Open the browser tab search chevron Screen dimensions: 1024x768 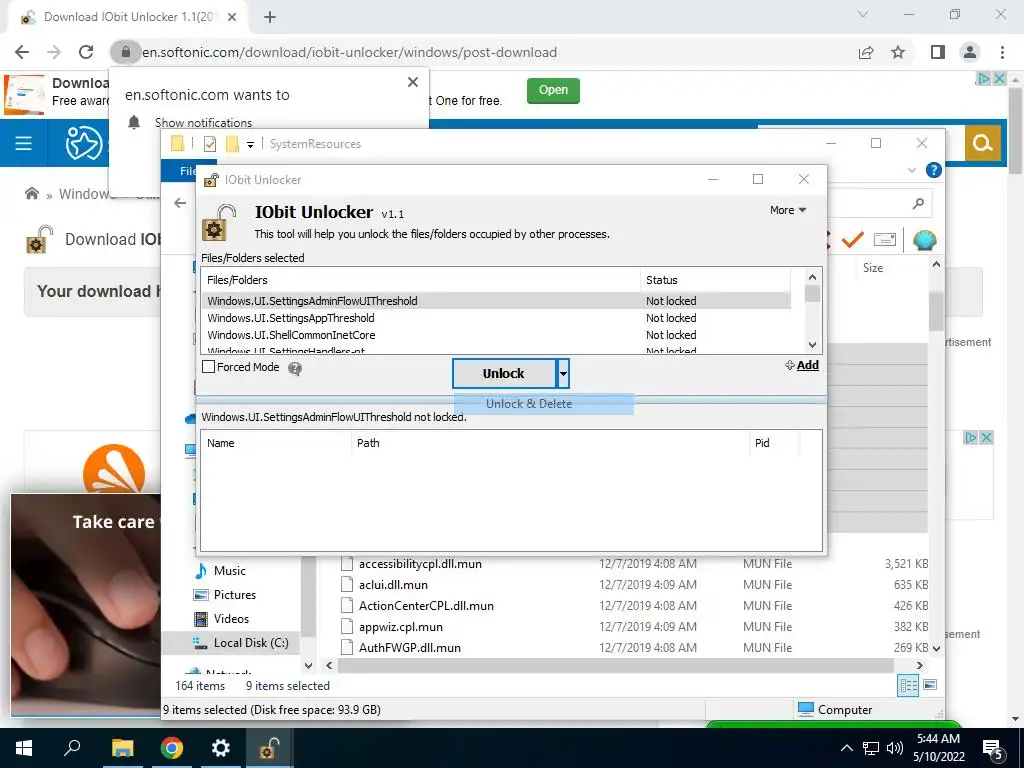coord(863,14)
